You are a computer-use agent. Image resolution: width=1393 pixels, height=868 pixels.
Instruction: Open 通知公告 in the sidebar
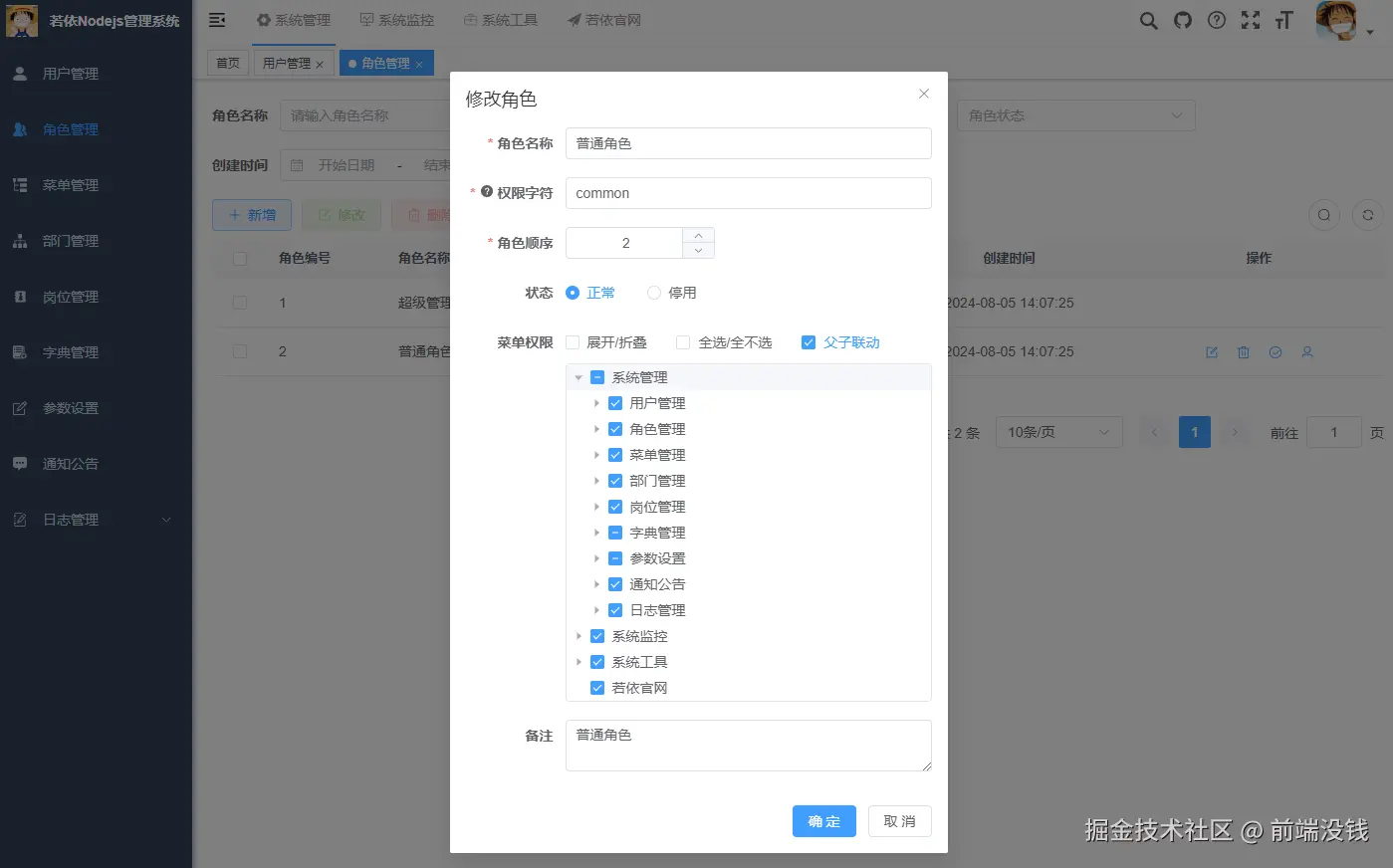click(96, 464)
